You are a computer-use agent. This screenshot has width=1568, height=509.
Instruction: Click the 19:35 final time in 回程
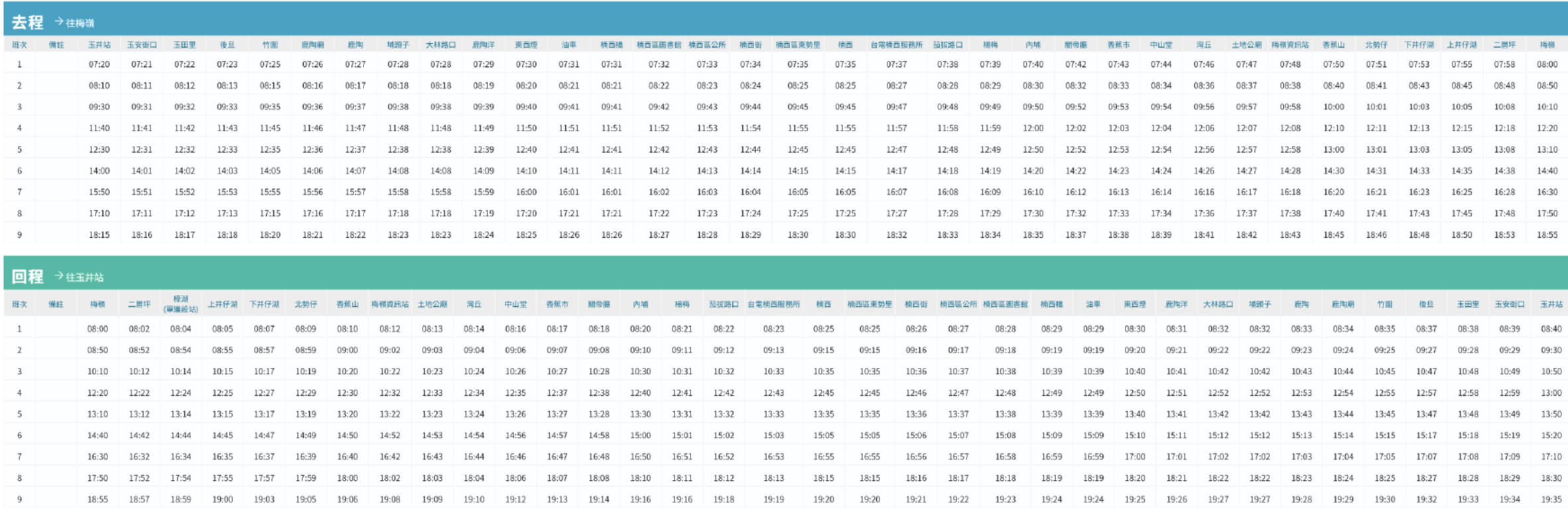coord(1551,499)
